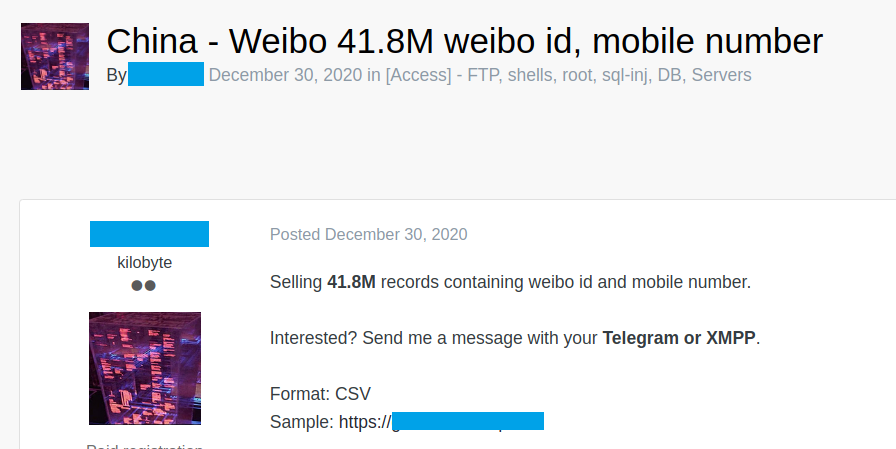Click the small author avatar beside the title

click(x=54, y=56)
